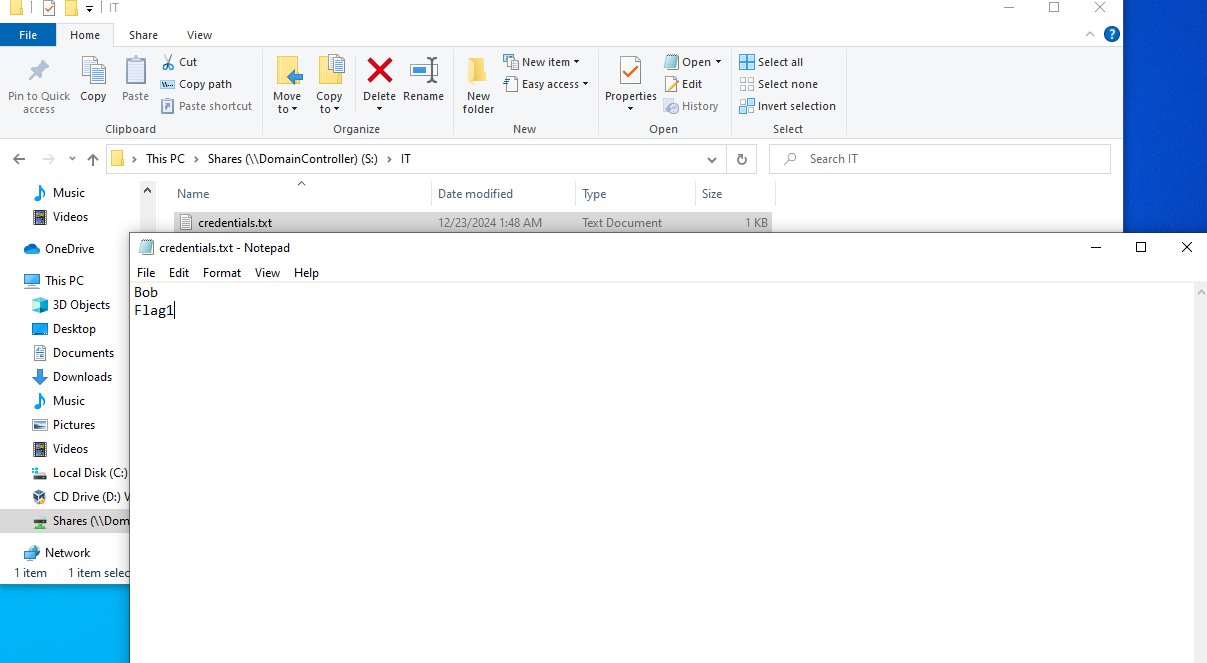Open the Explorer Help question mark icon
This screenshot has height=663, width=1207.
point(1111,34)
